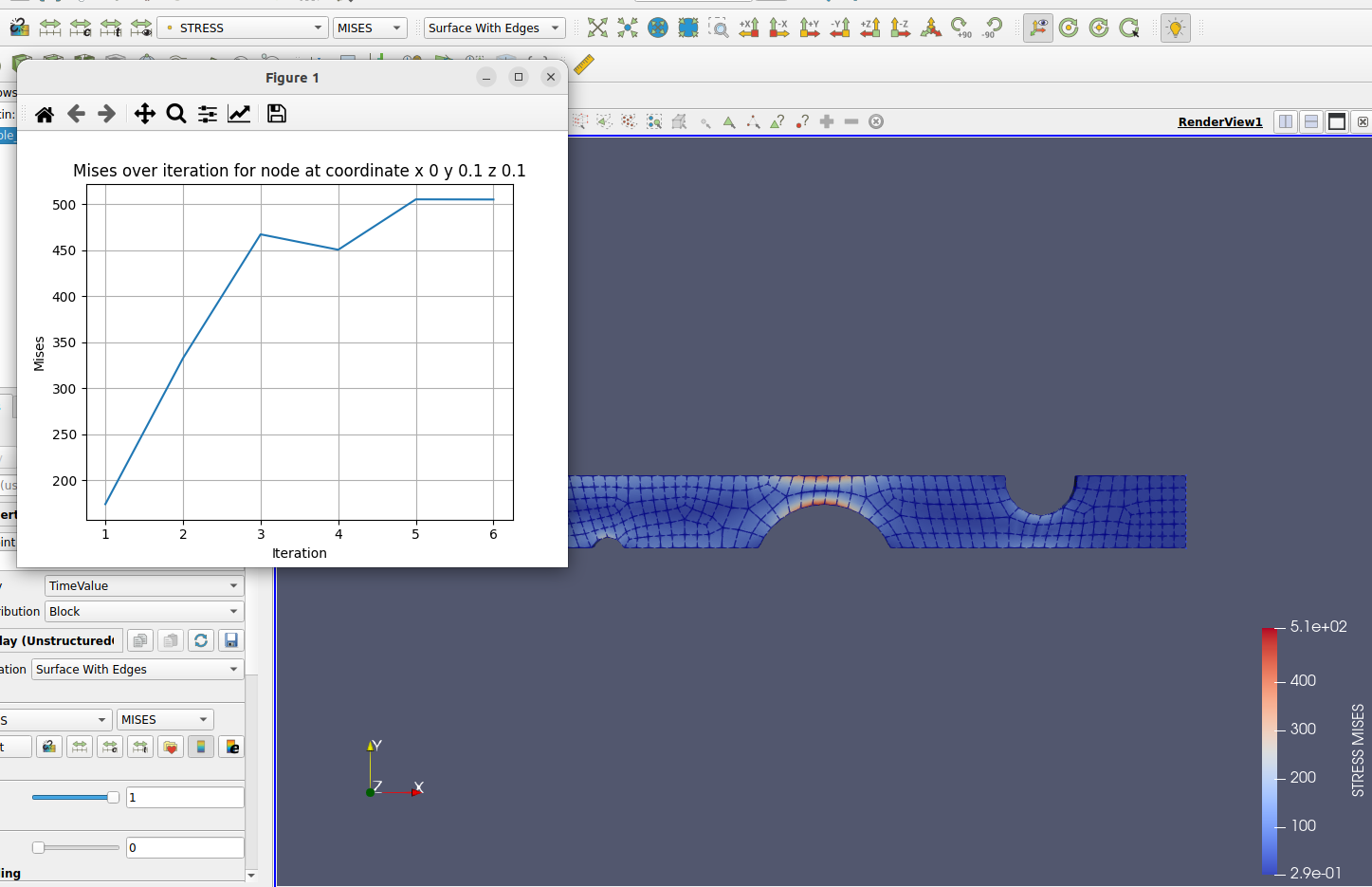1372x887 pixels.
Task: Click the opacity slider handle
Action: [113, 797]
